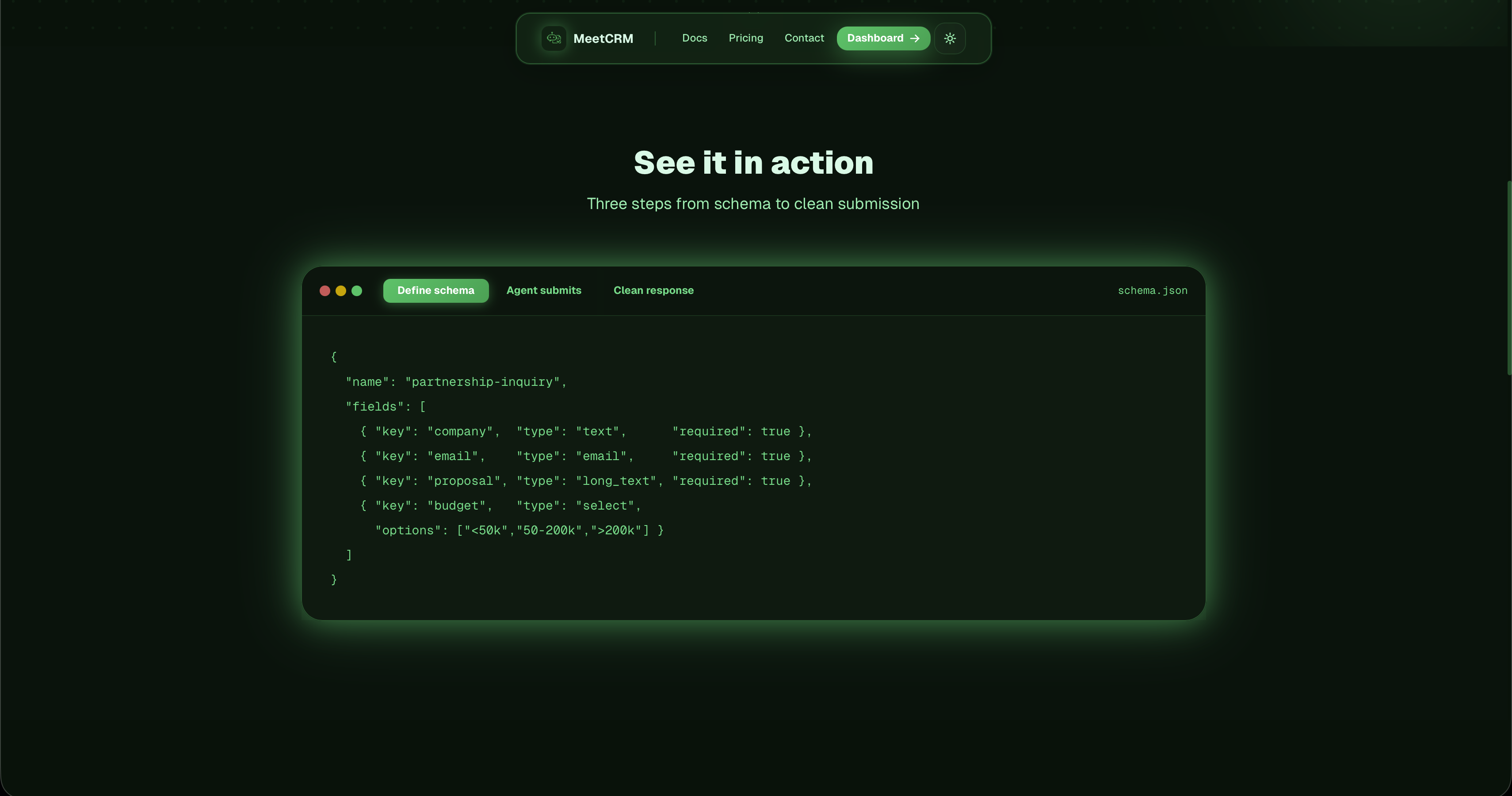View the Pricing page
The image size is (1512, 796).
click(x=746, y=38)
